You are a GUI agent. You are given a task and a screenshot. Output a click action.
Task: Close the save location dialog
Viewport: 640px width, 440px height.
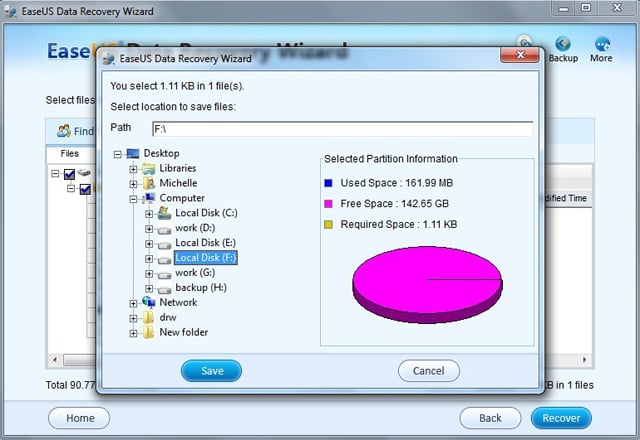[520, 55]
